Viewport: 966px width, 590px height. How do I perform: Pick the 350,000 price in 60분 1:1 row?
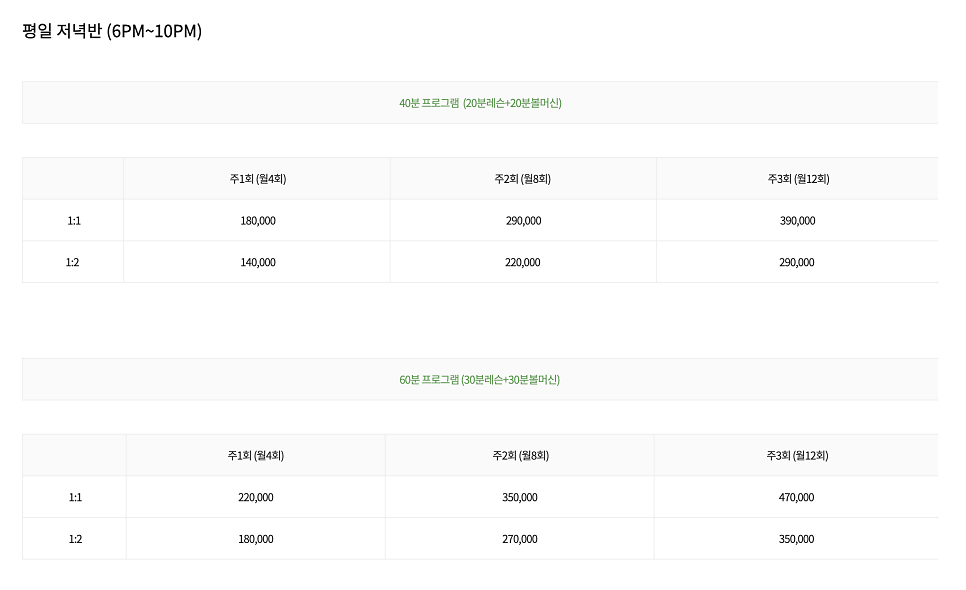click(520, 498)
